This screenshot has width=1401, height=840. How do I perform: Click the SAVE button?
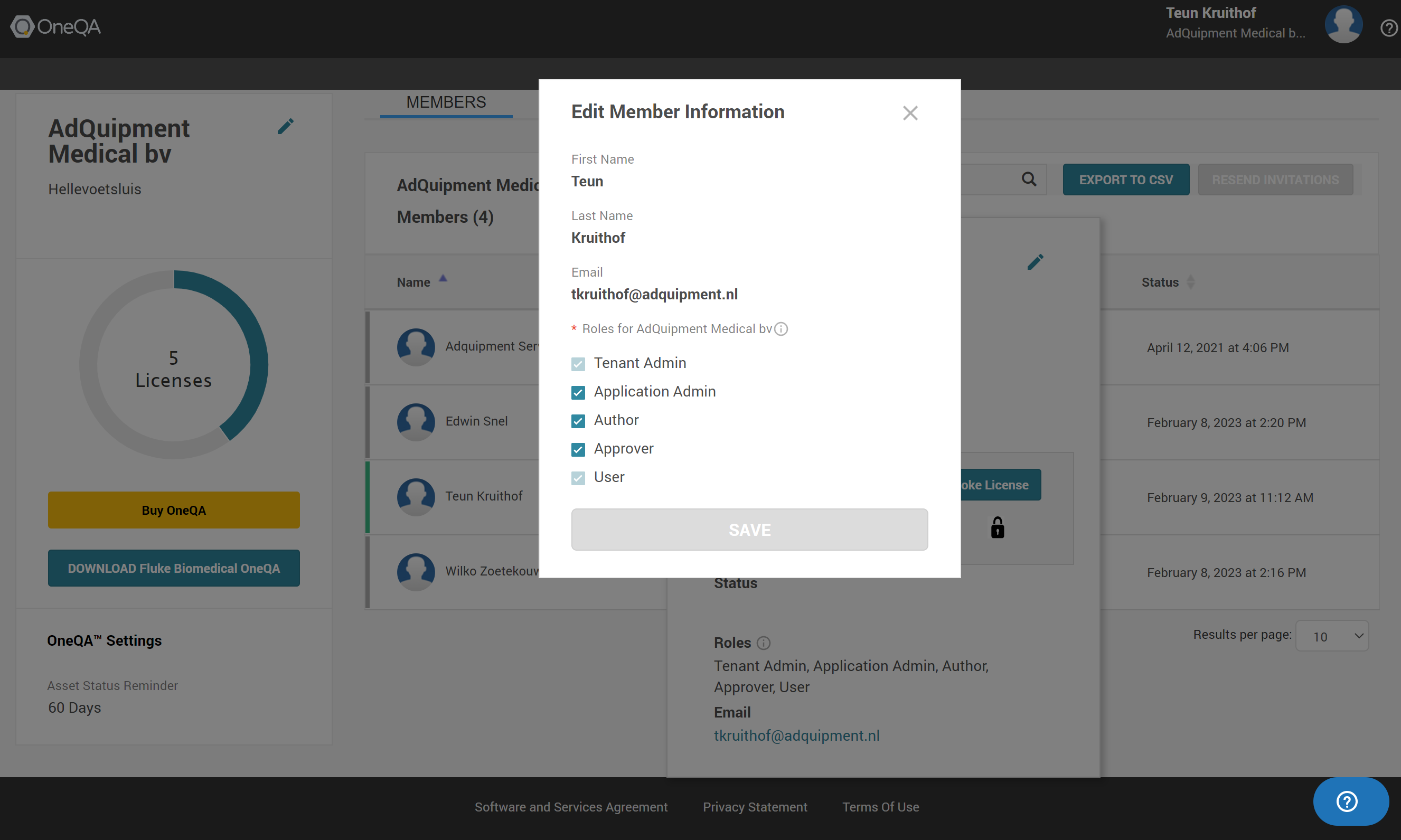pyautogui.click(x=749, y=530)
